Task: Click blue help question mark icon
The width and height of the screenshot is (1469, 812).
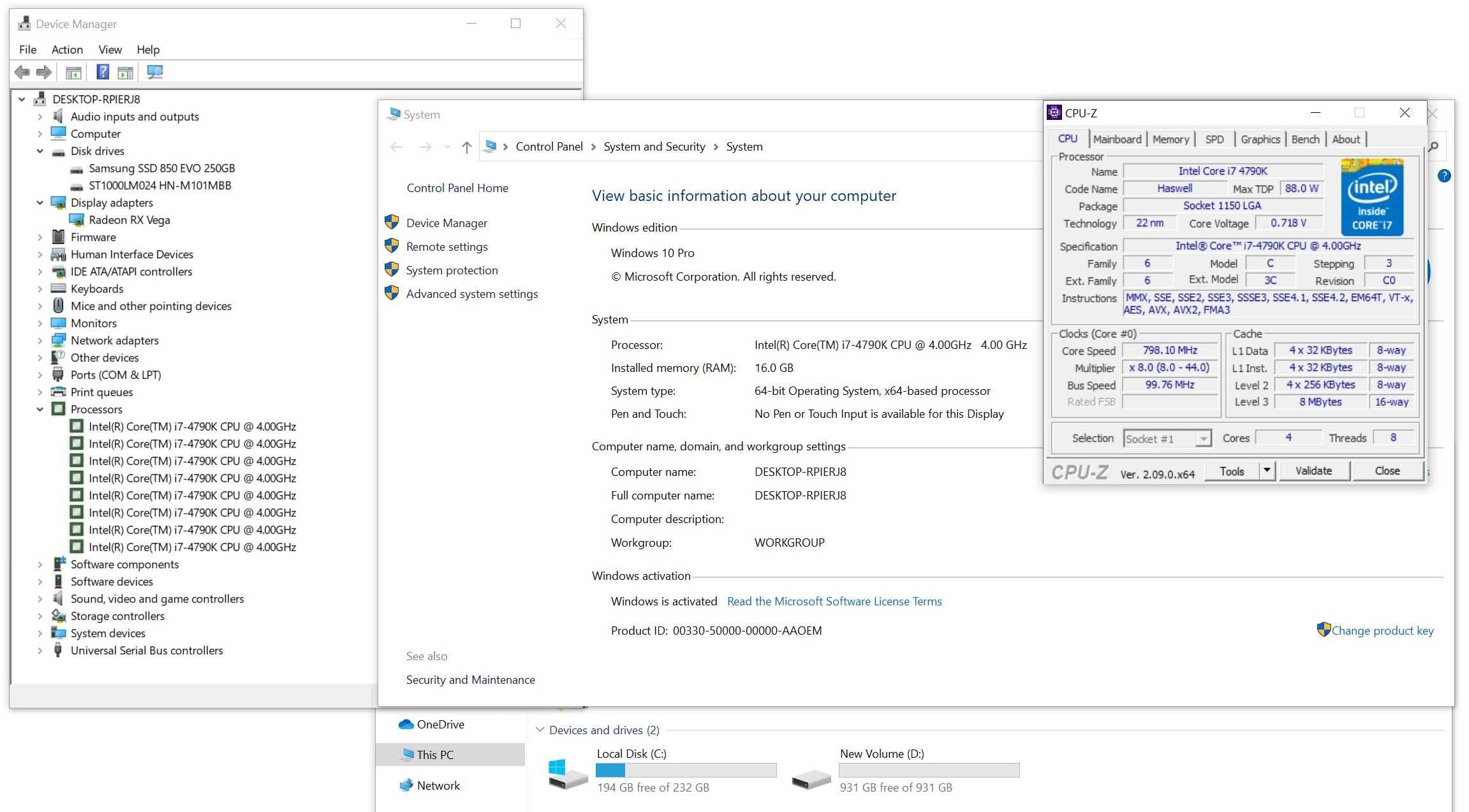Action: tap(1444, 176)
